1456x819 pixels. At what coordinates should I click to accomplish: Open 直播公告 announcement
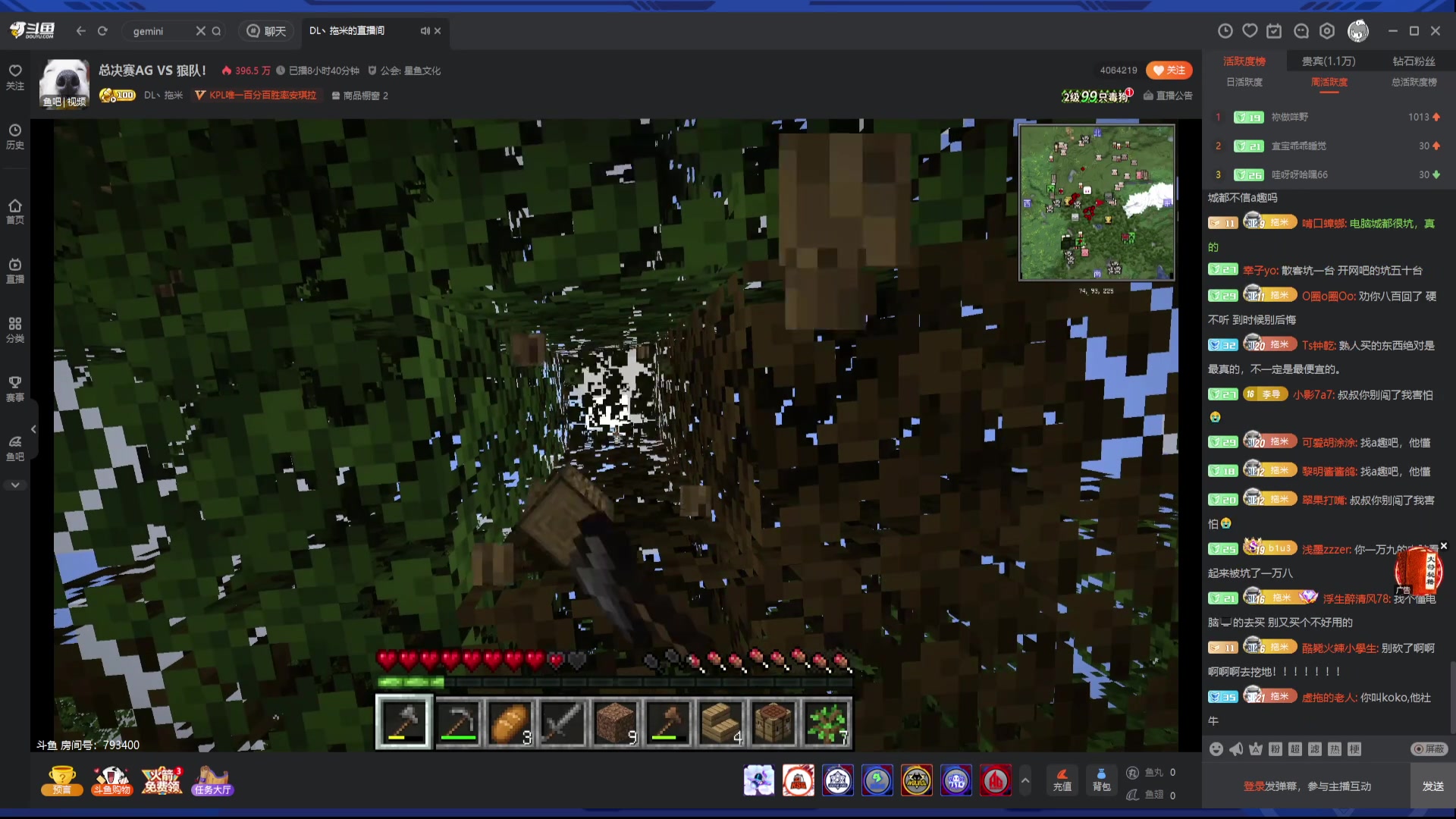pyautogui.click(x=1168, y=96)
